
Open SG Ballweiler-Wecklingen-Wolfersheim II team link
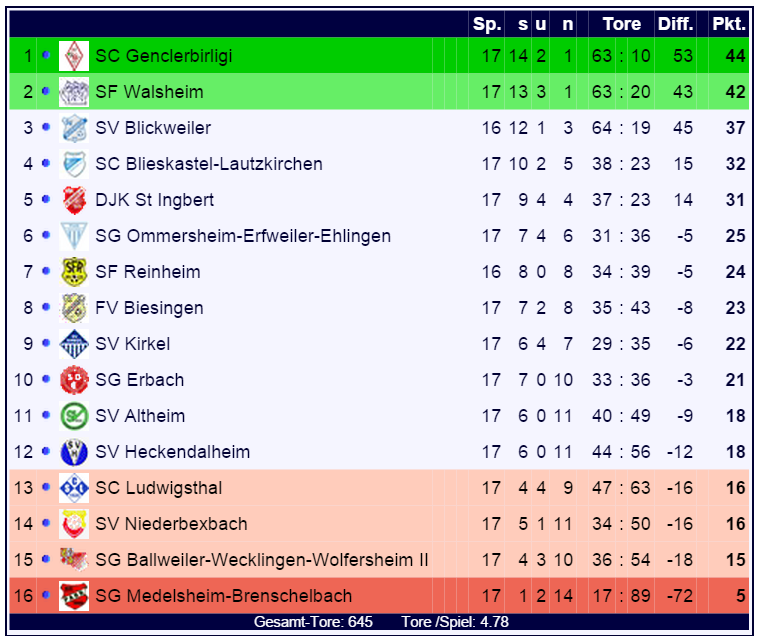(x=262, y=560)
